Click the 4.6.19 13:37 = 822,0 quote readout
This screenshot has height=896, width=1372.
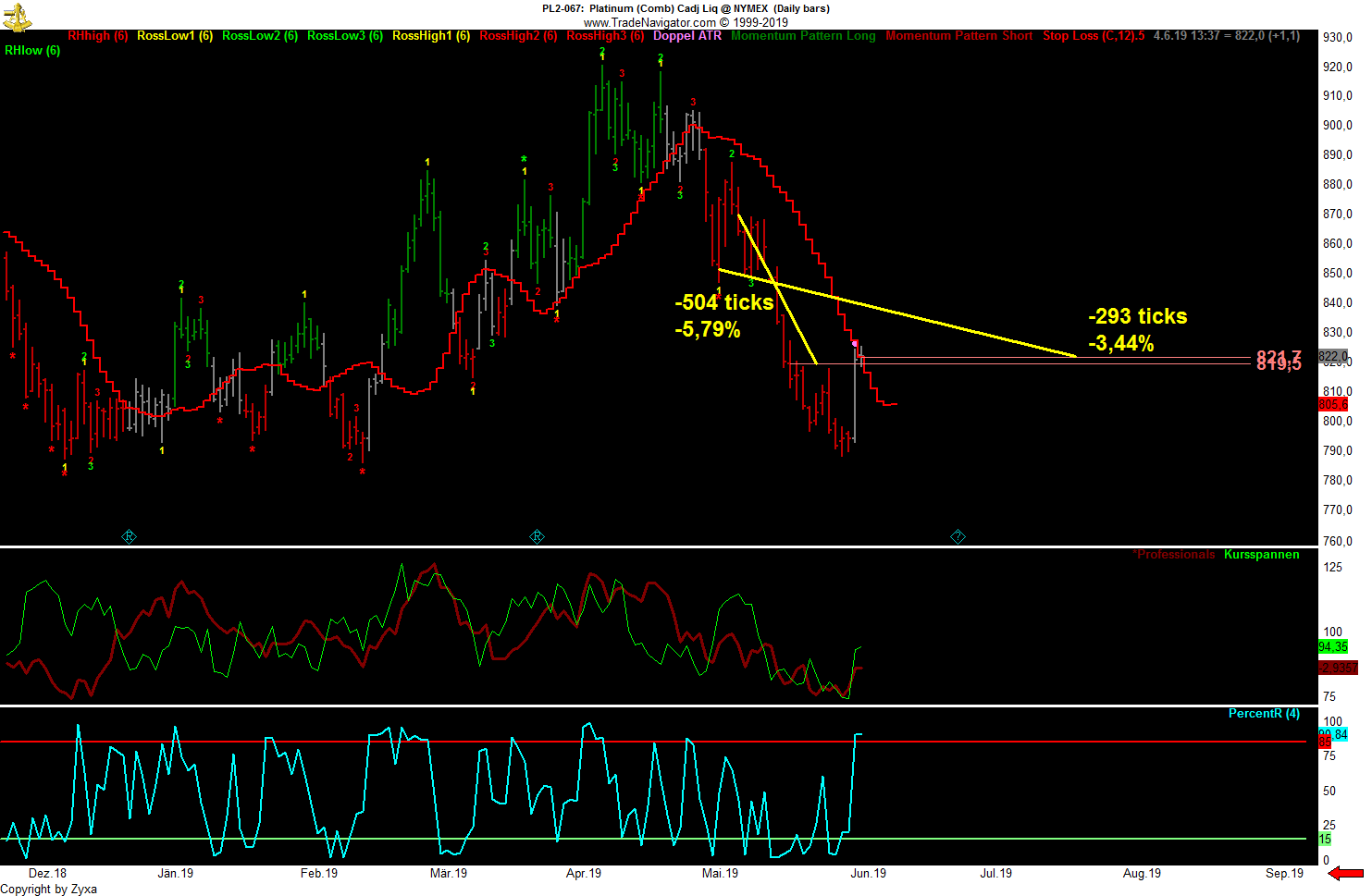point(1227,36)
